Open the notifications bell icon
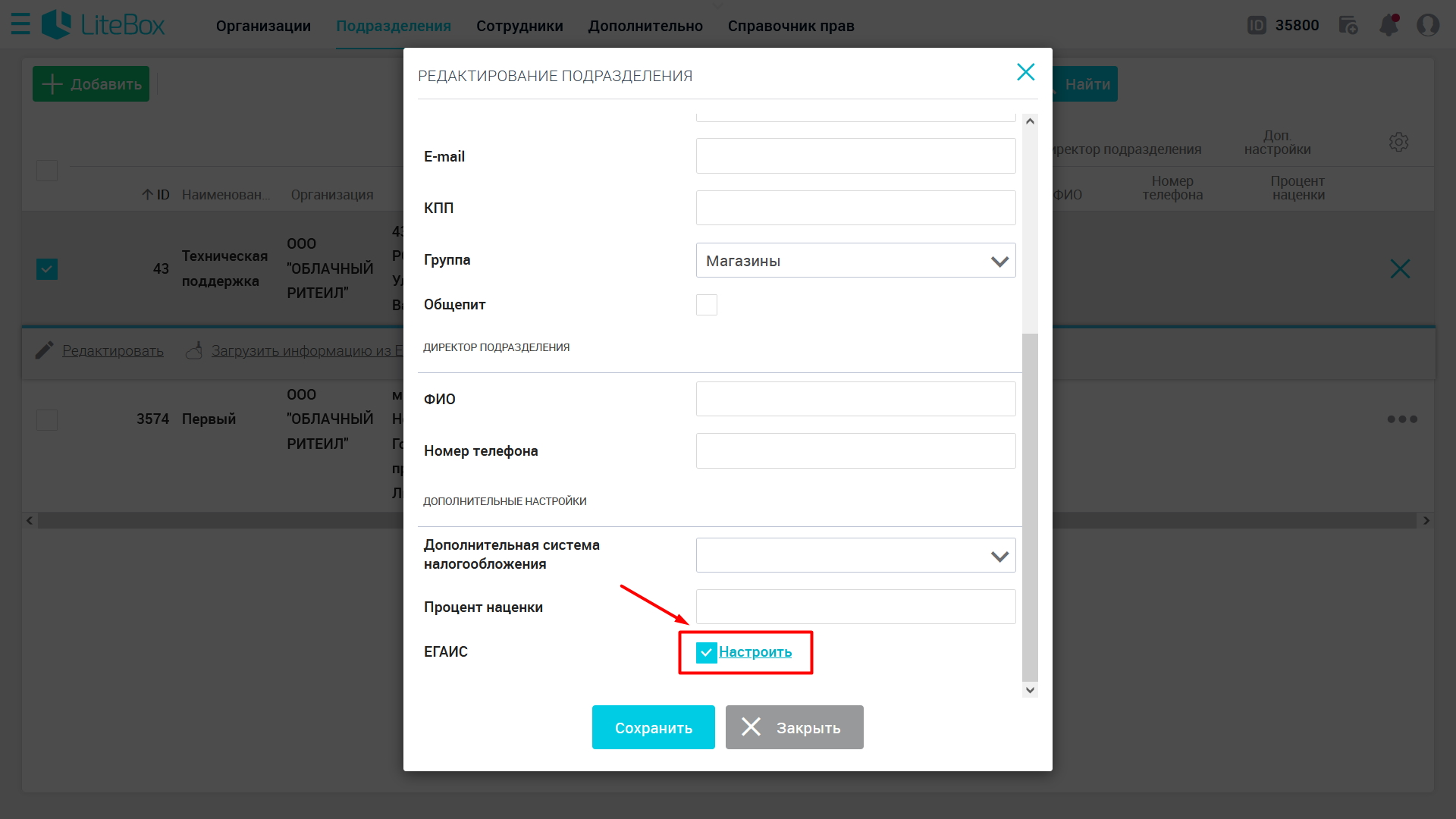Screen dimensions: 1456x819 pos(1389,25)
